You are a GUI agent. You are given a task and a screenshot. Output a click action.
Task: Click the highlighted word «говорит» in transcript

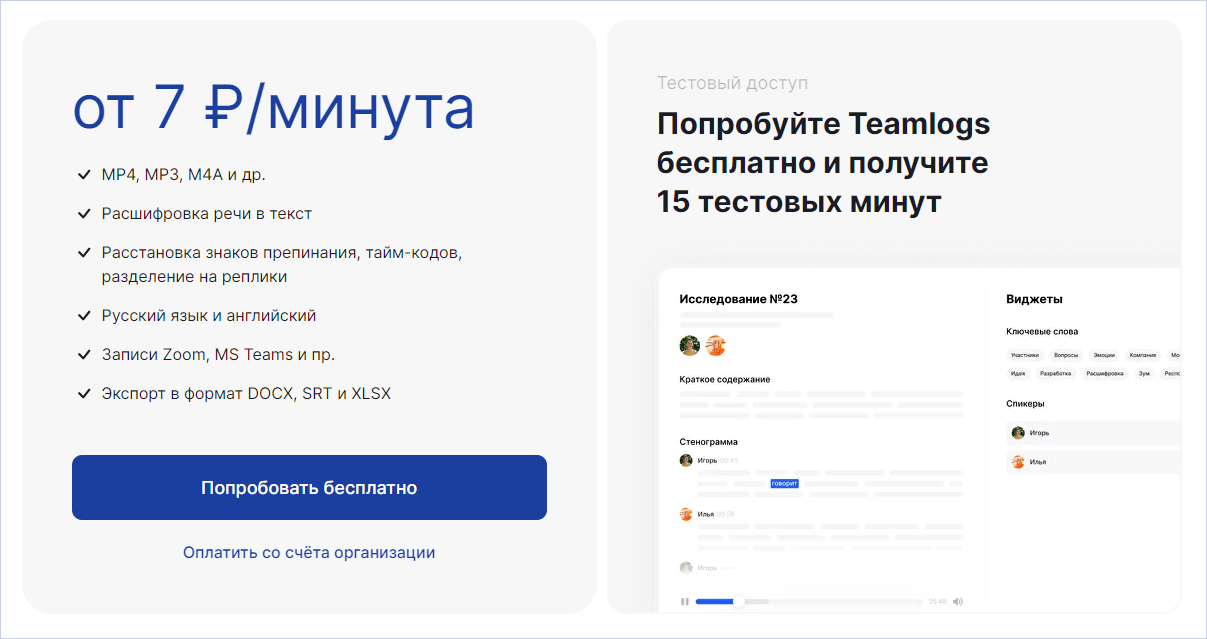pyautogui.click(x=785, y=483)
